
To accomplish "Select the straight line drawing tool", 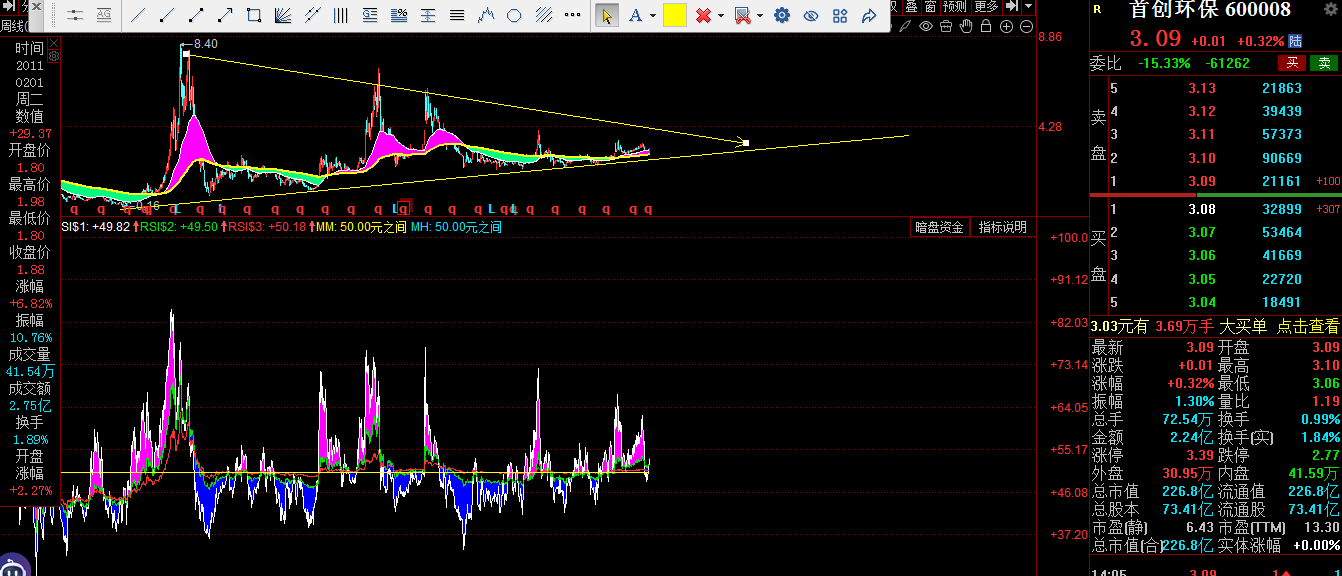I will [138, 15].
